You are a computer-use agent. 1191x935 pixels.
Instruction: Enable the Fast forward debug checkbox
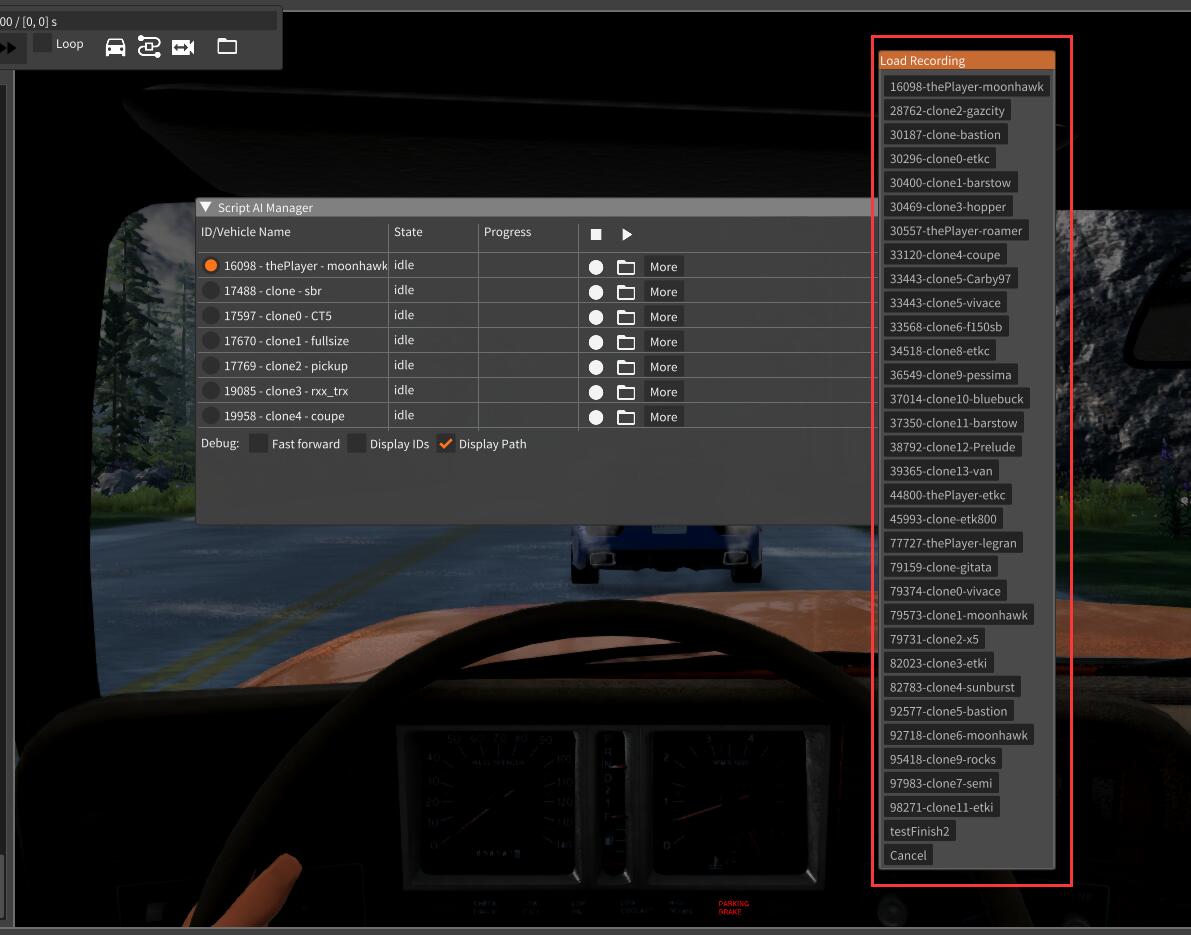(258, 444)
